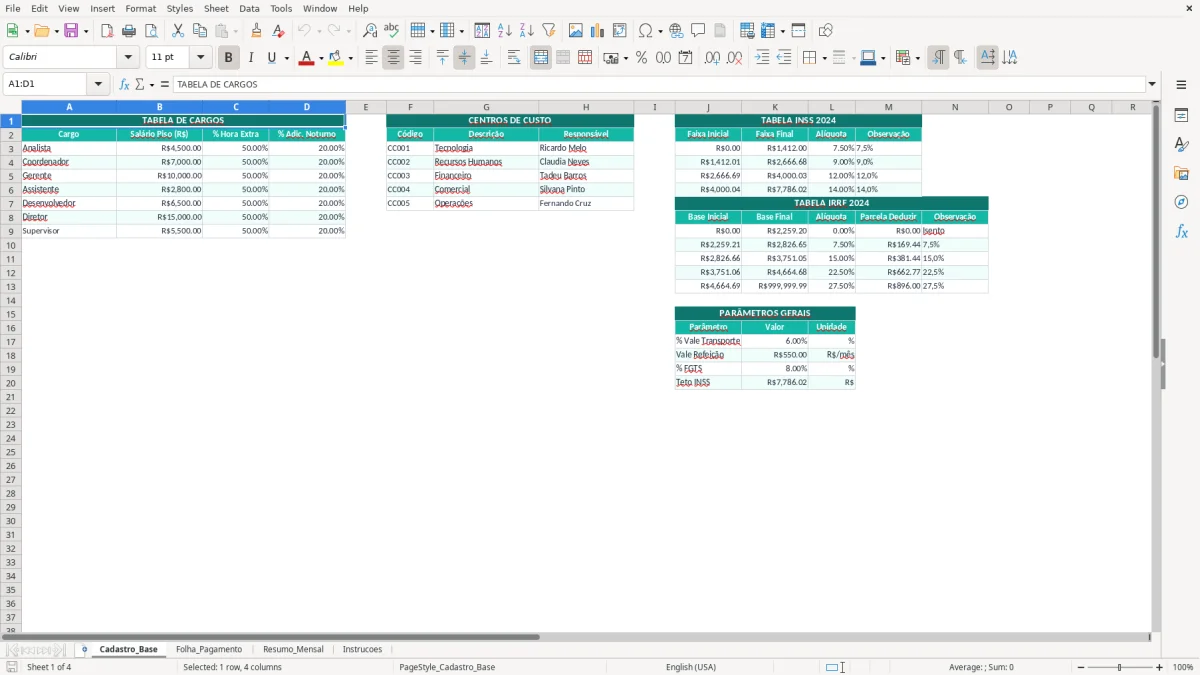Image resolution: width=1200 pixels, height=675 pixels.
Task: Open the sidebar Gallery icon
Action: click(x=1181, y=174)
